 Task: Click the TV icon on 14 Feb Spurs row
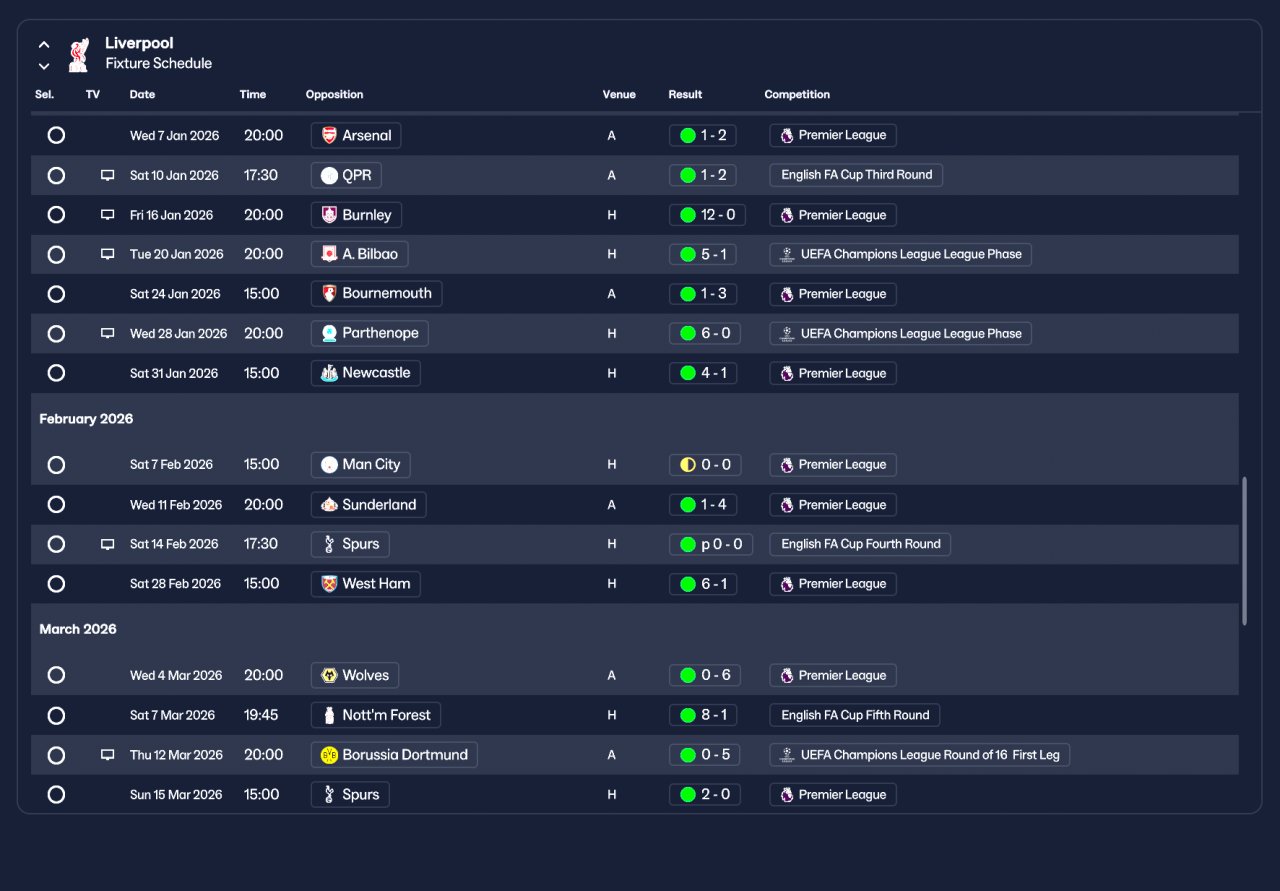pos(107,544)
